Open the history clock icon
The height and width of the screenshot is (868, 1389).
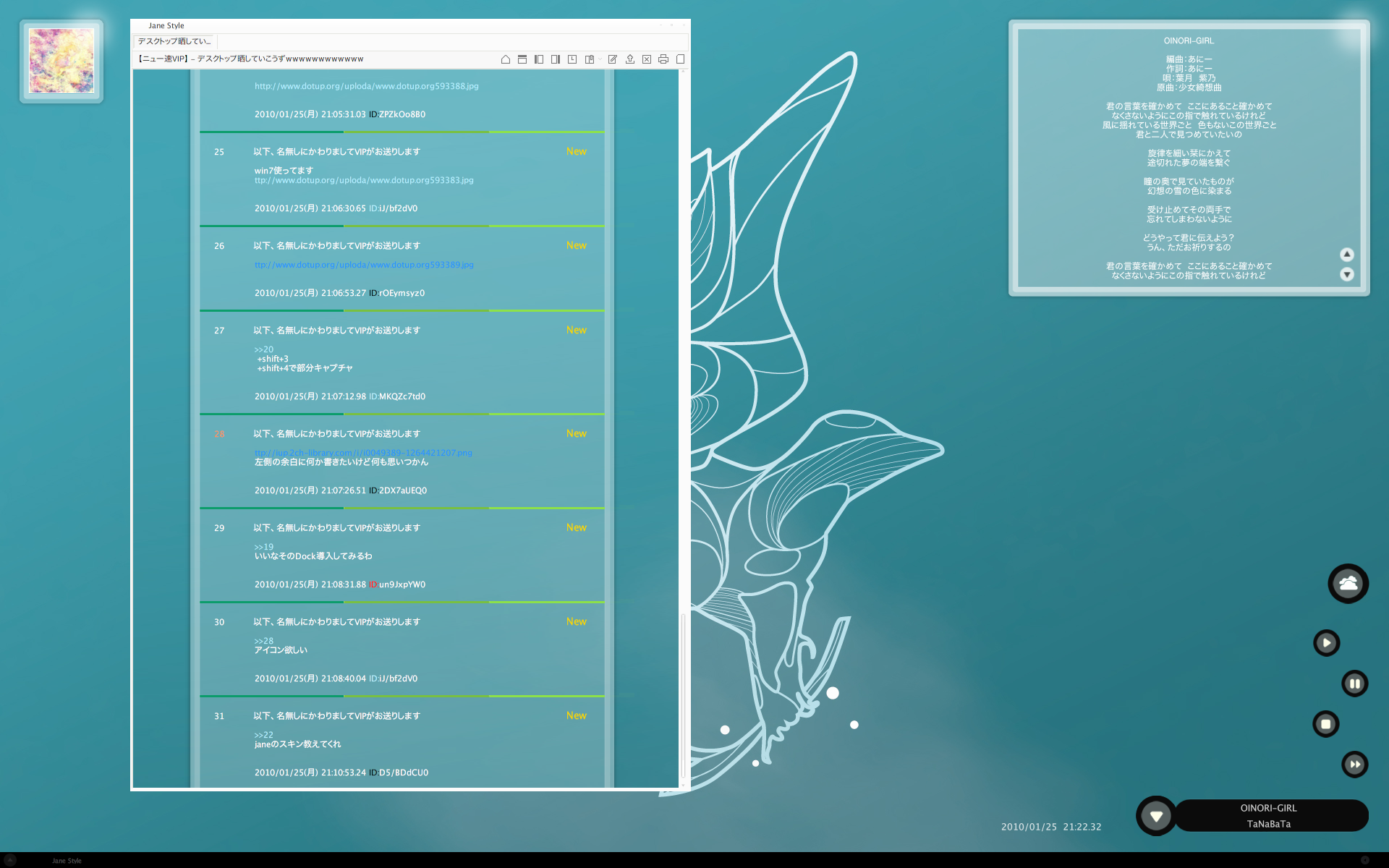click(572, 59)
